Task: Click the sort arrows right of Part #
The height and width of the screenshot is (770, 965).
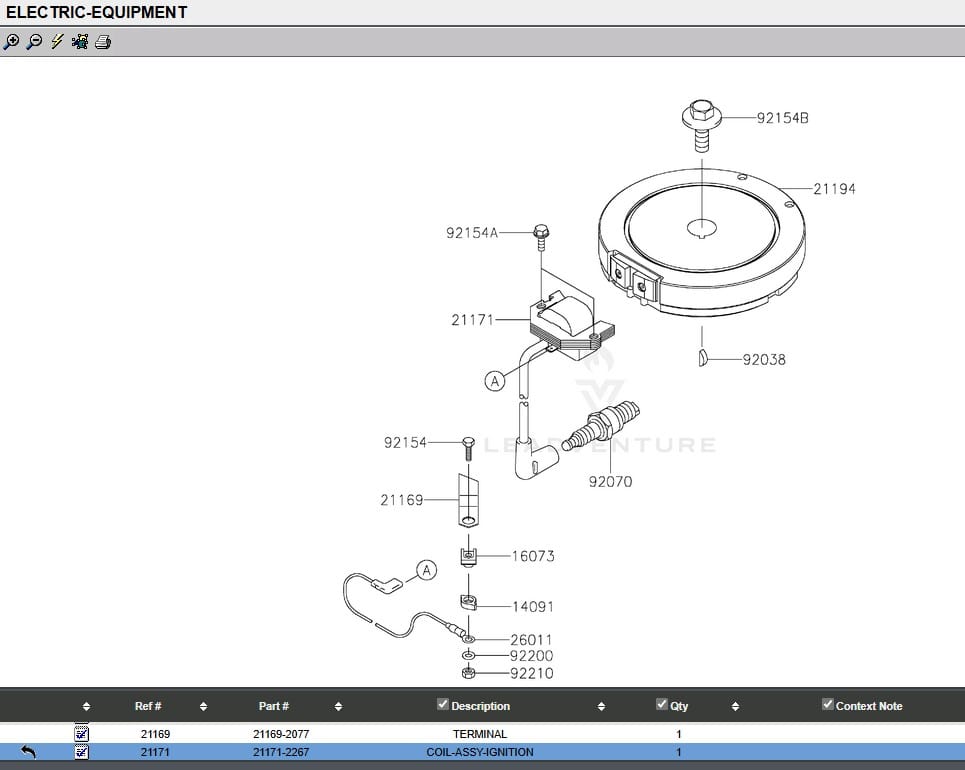Action: click(338, 707)
